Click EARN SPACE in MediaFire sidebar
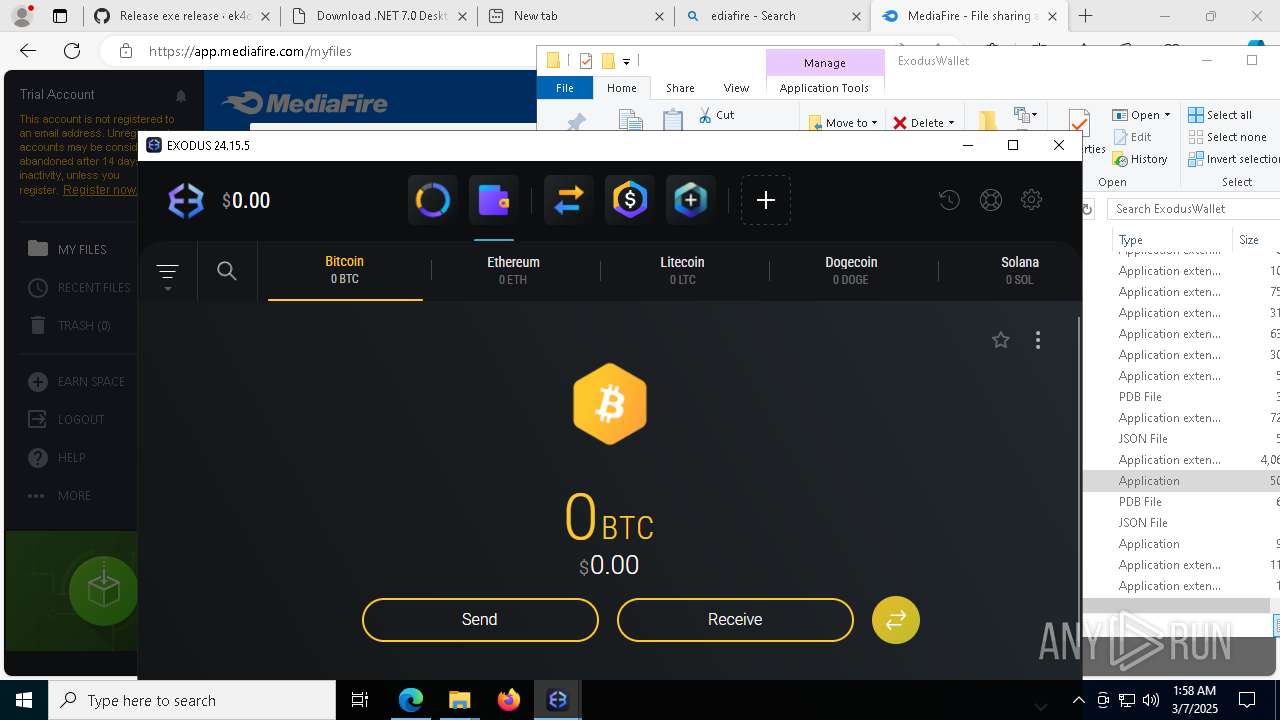Screen dimensions: 1280x720 77,381
